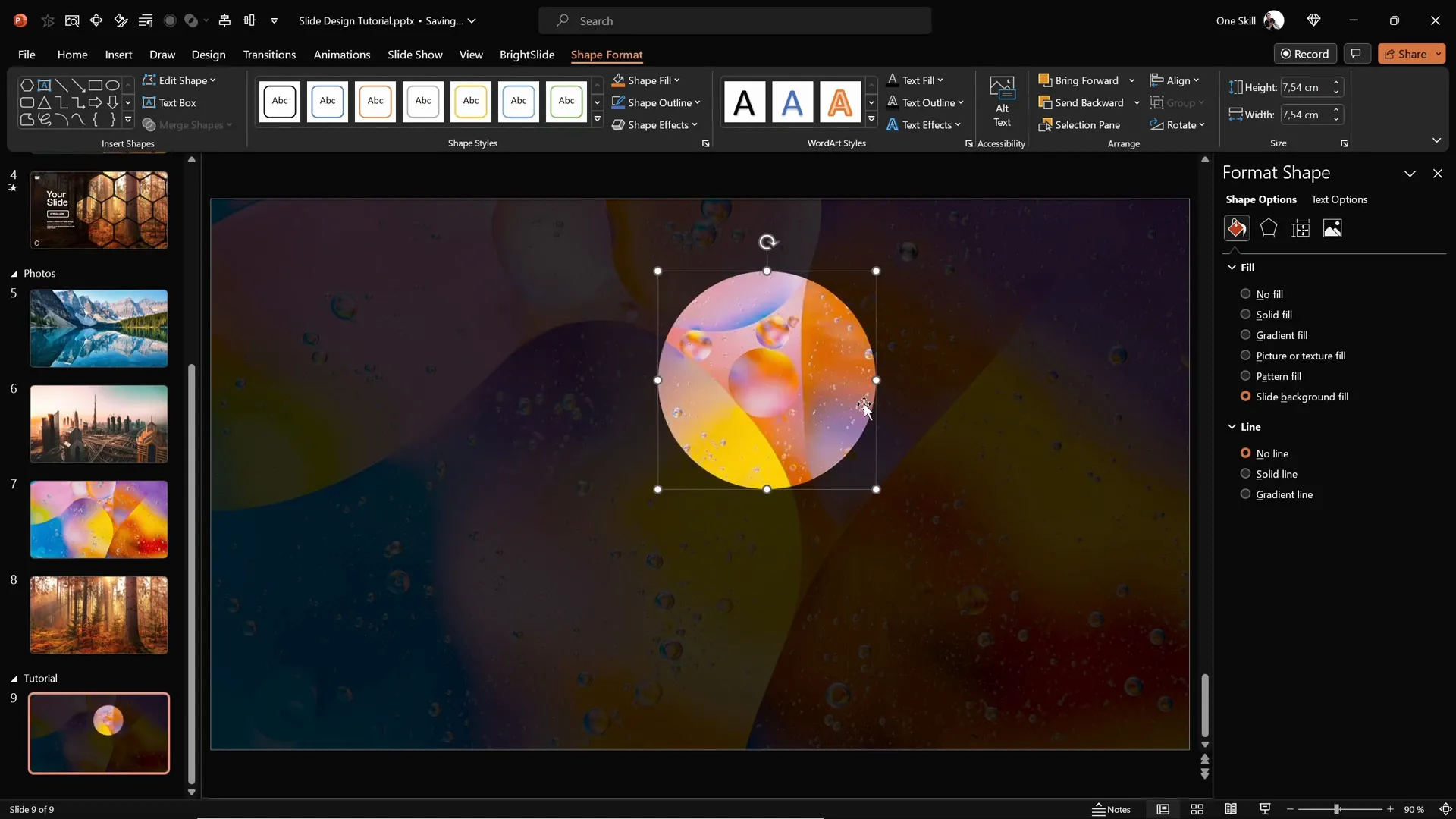Image resolution: width=1456 pixels, height=819 pixels.
Task: Click Send Backward button
Action: [1081, 102]
